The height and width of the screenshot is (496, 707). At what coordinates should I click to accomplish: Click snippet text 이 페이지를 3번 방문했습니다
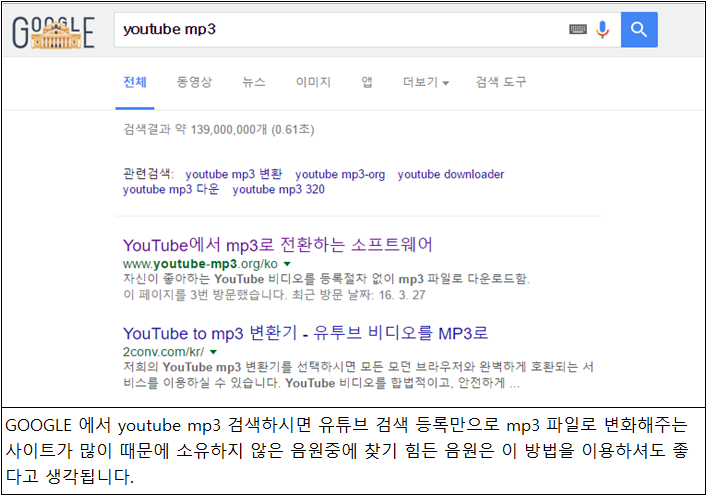click(205, 295)
